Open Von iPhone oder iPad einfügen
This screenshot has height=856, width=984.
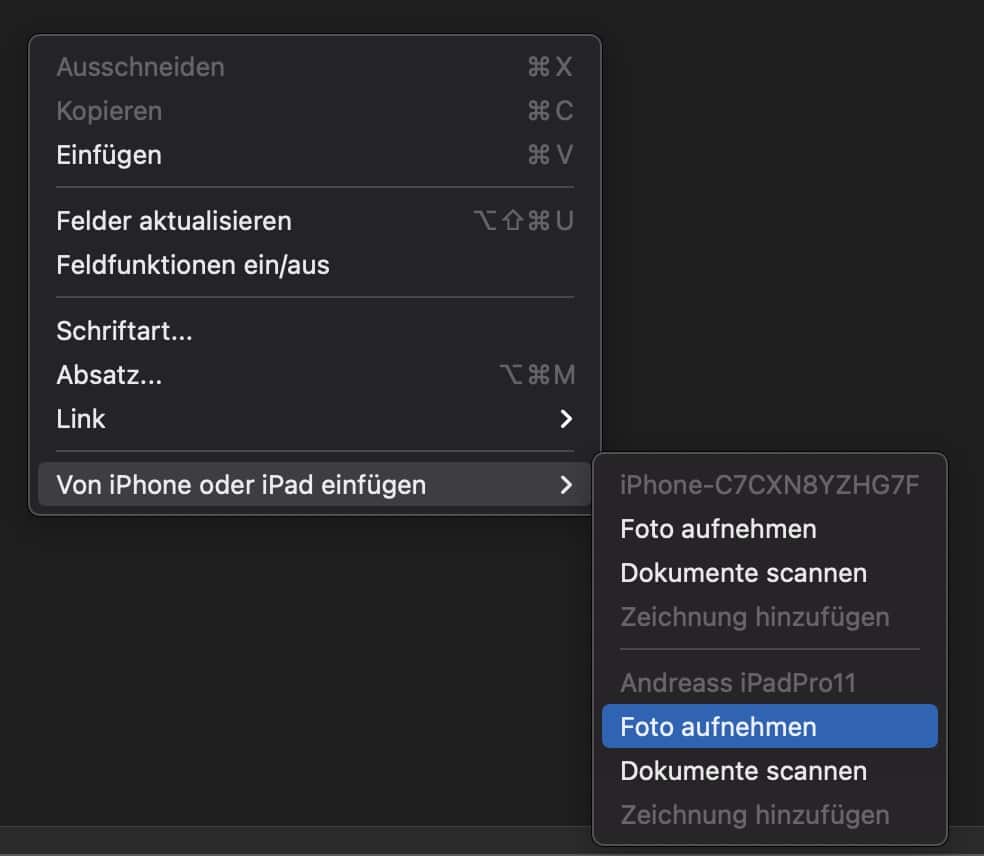pos(241,485)
